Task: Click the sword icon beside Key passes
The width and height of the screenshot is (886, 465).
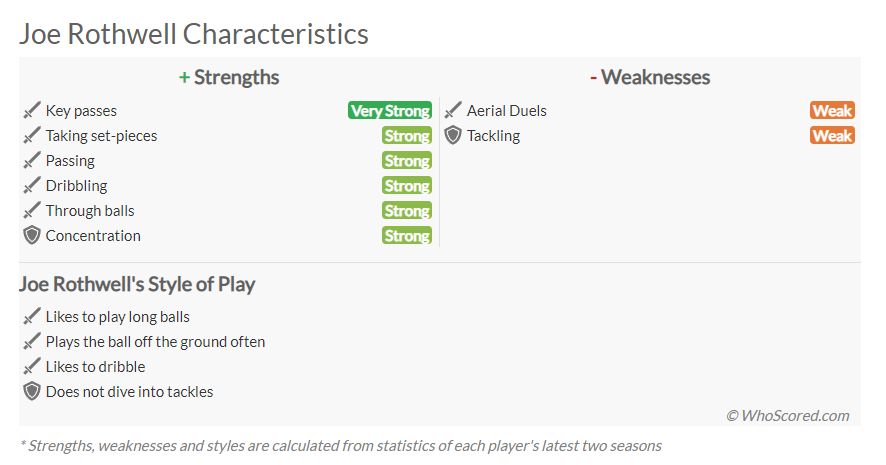Action: [x=32, y=110]
